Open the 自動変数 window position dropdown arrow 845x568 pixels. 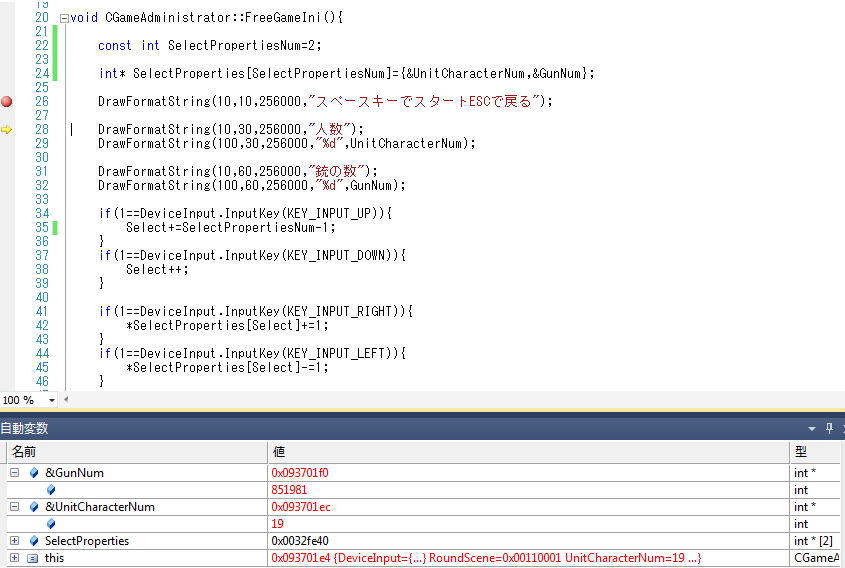[813, 428]
